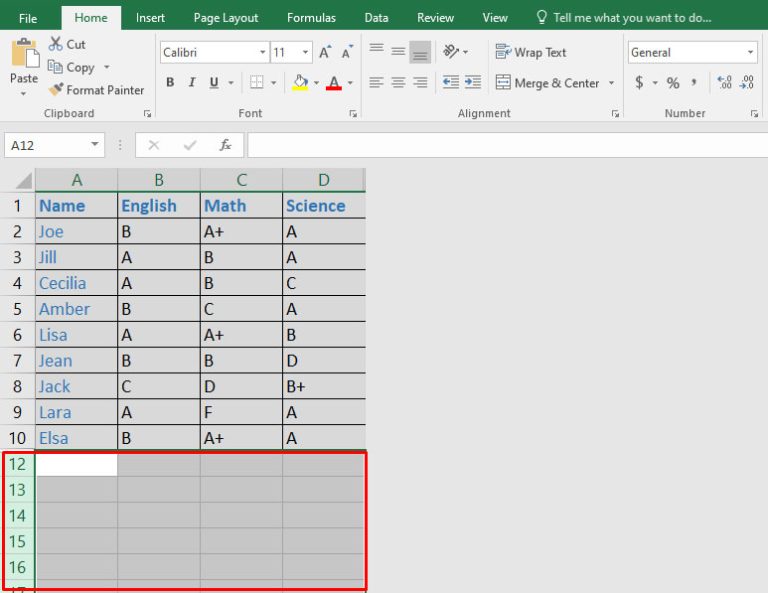
Task: Open Clipboard pane launcher
Action: point(147,114)
